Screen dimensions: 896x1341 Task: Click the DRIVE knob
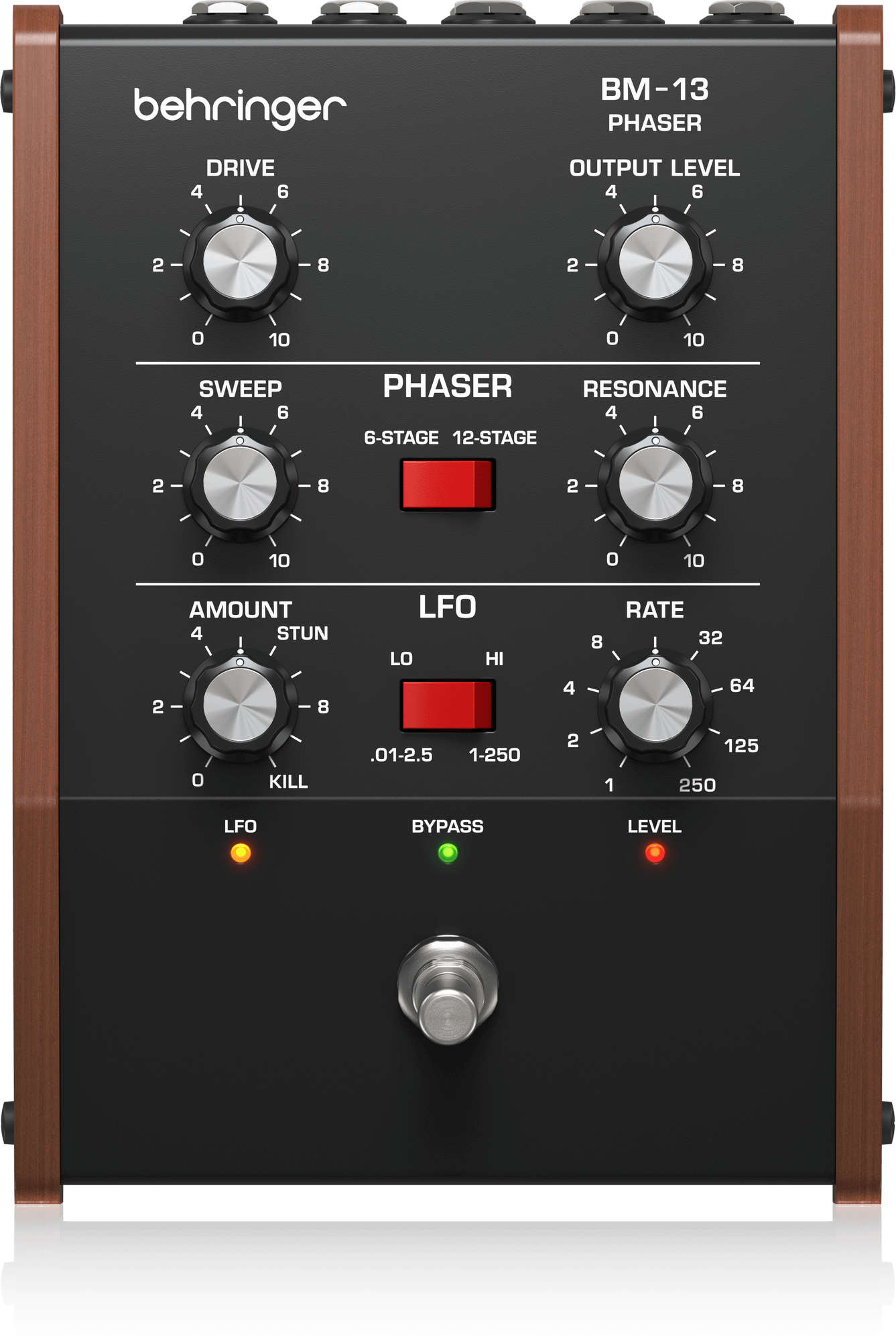[240, 264]
